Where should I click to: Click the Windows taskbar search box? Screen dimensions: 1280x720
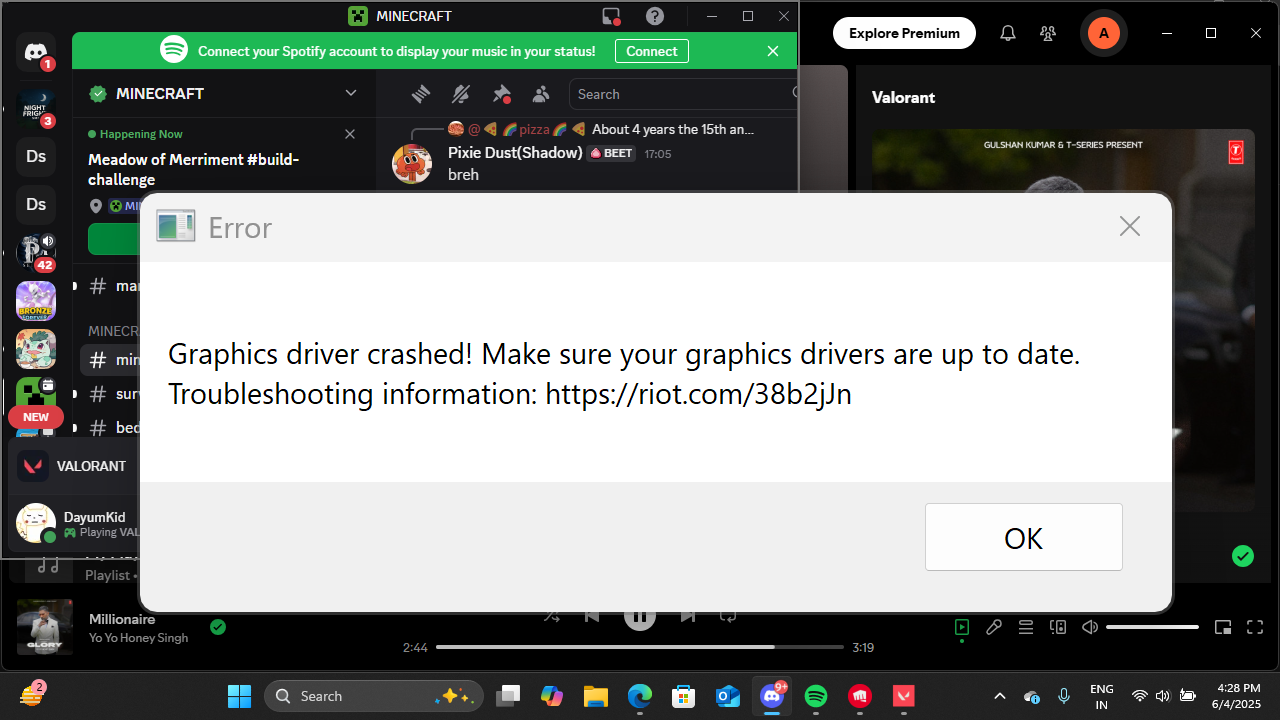374,696
